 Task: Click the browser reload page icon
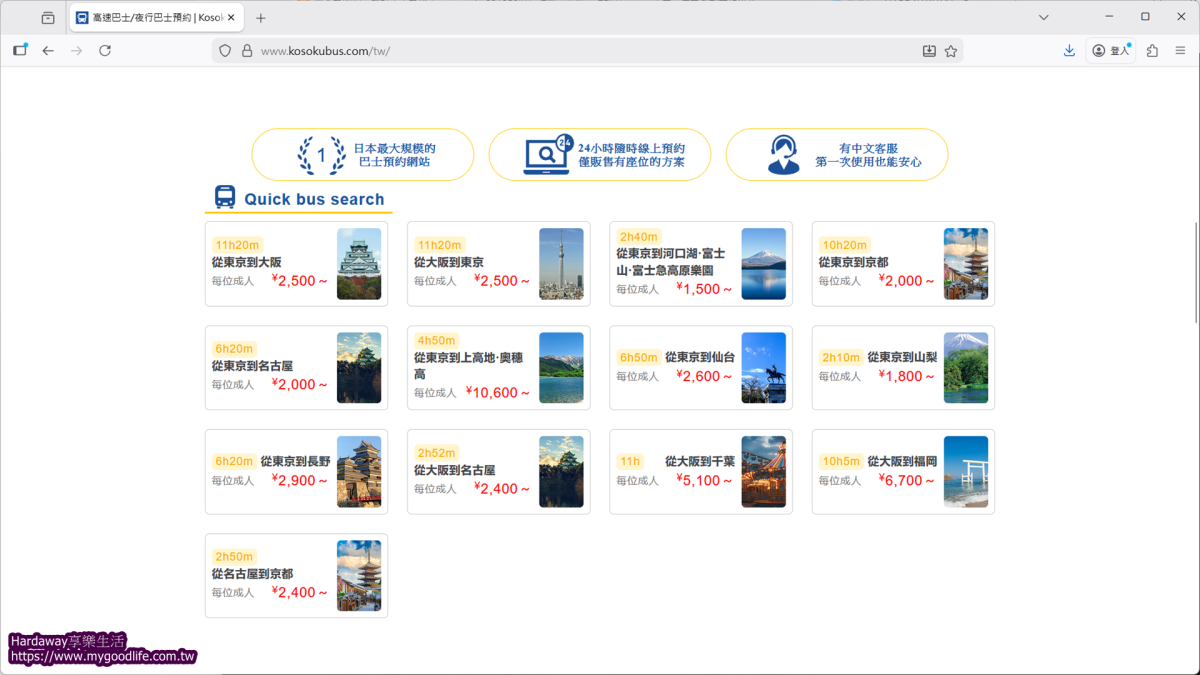105,51
